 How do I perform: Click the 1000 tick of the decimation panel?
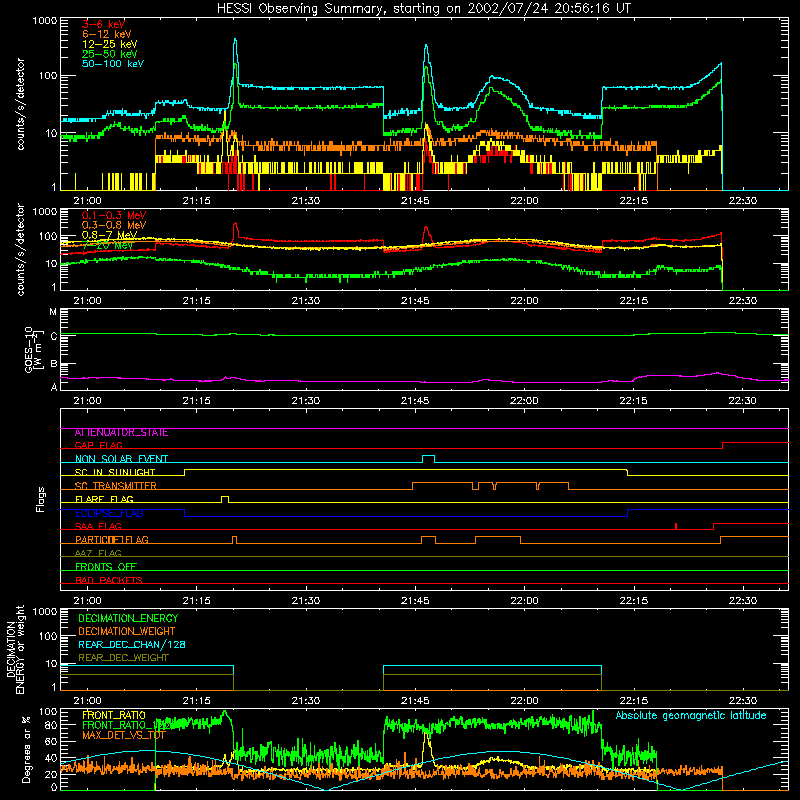tap(45, 612)
